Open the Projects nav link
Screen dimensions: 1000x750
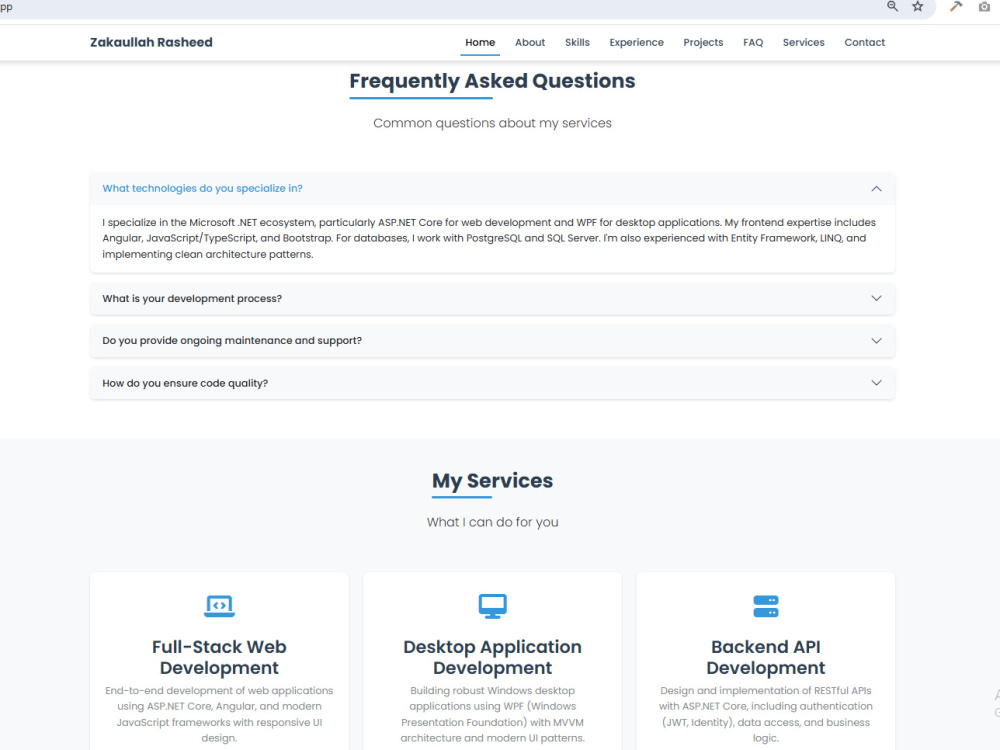coord(703,42)
